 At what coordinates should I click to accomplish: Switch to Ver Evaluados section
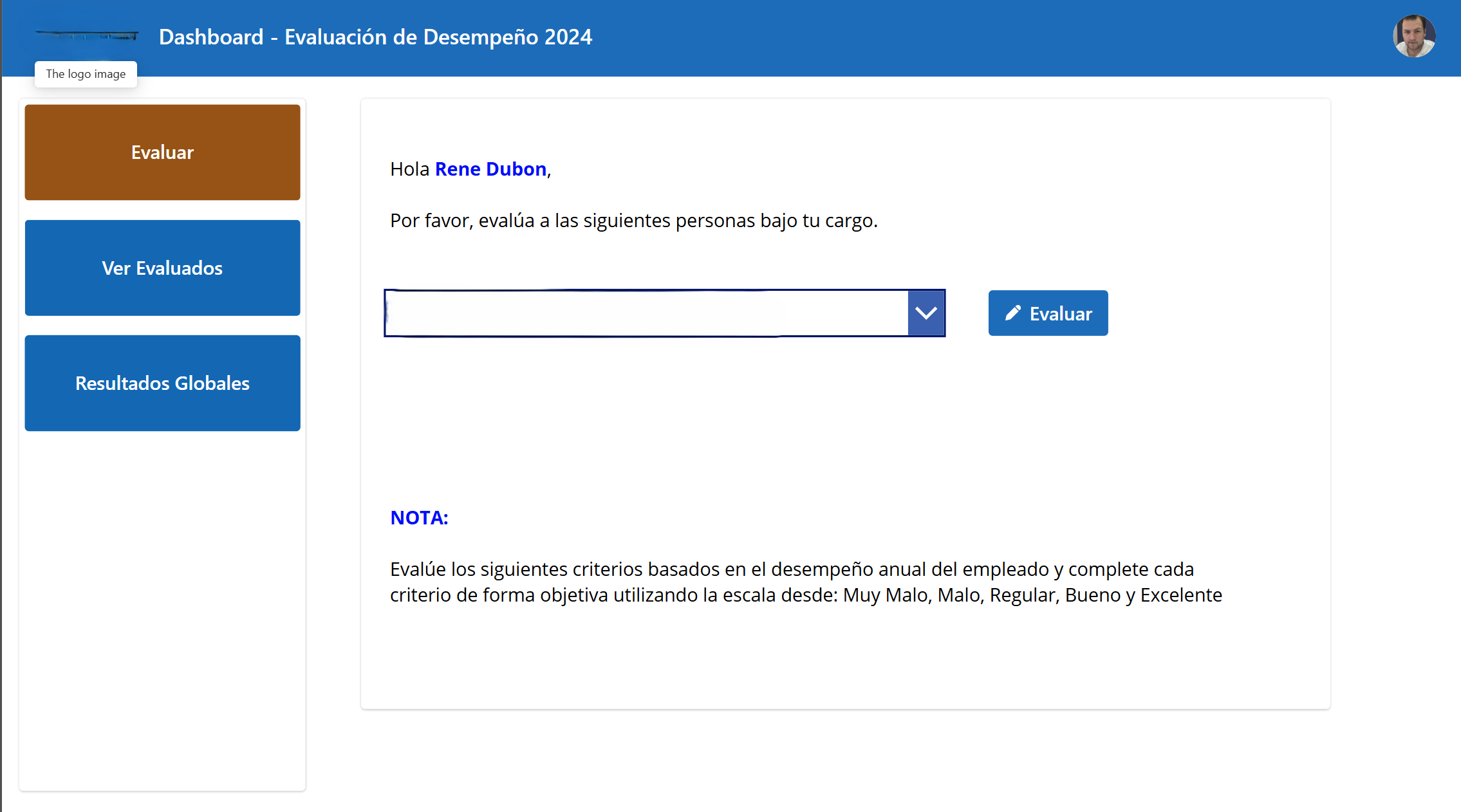(162, 268)
